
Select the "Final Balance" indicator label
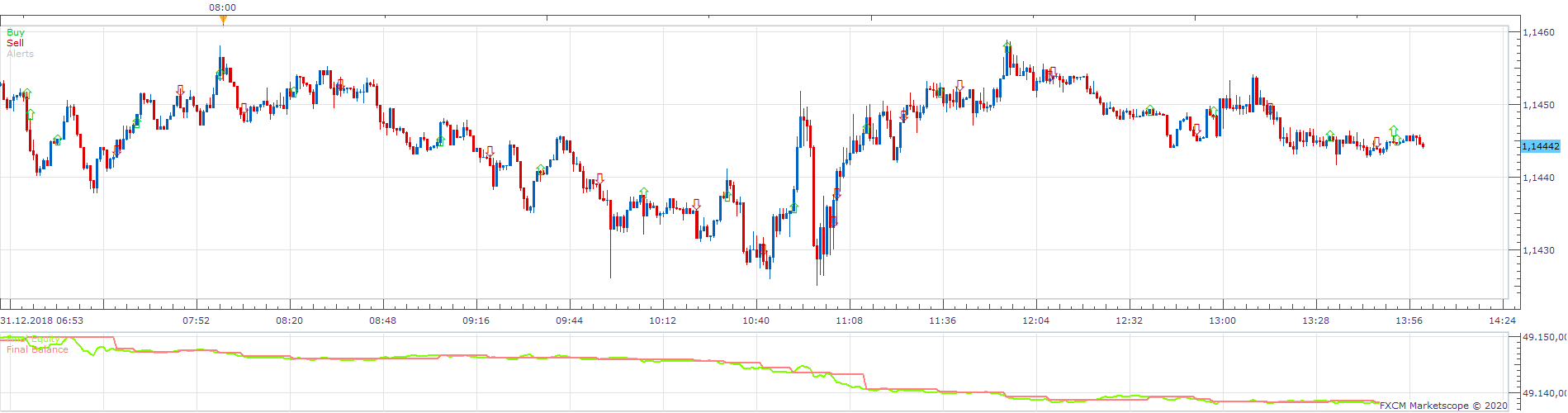pyautogui.click(x=37, y=349)
